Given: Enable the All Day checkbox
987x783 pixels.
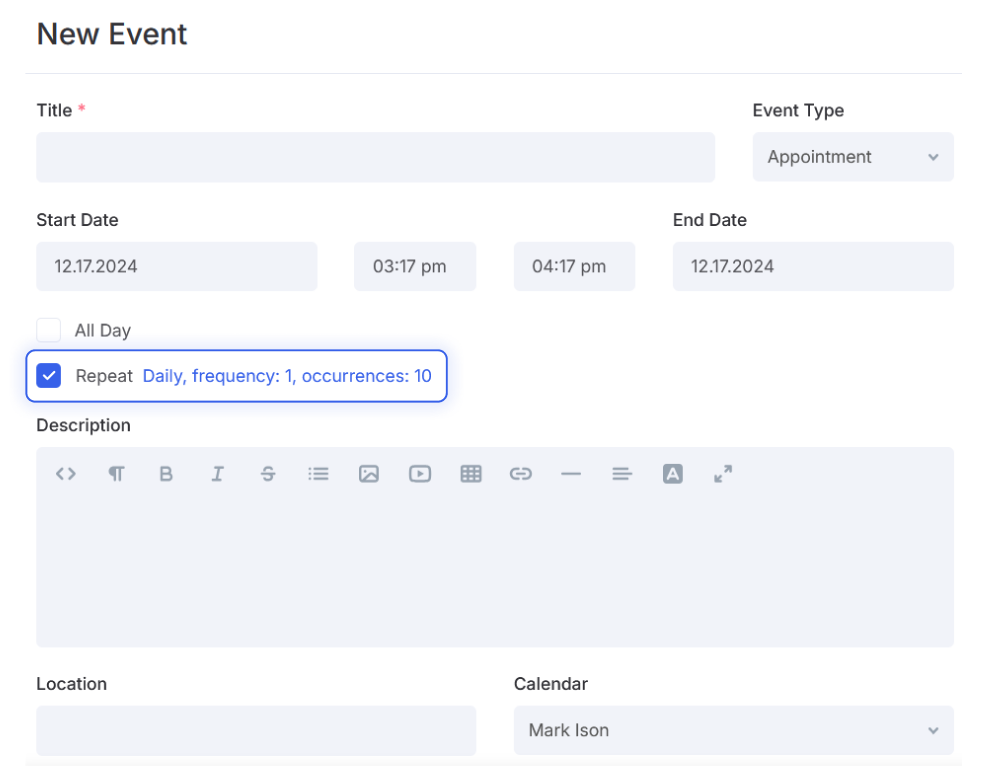Looking at the screenshot, I should coord(48,330).
